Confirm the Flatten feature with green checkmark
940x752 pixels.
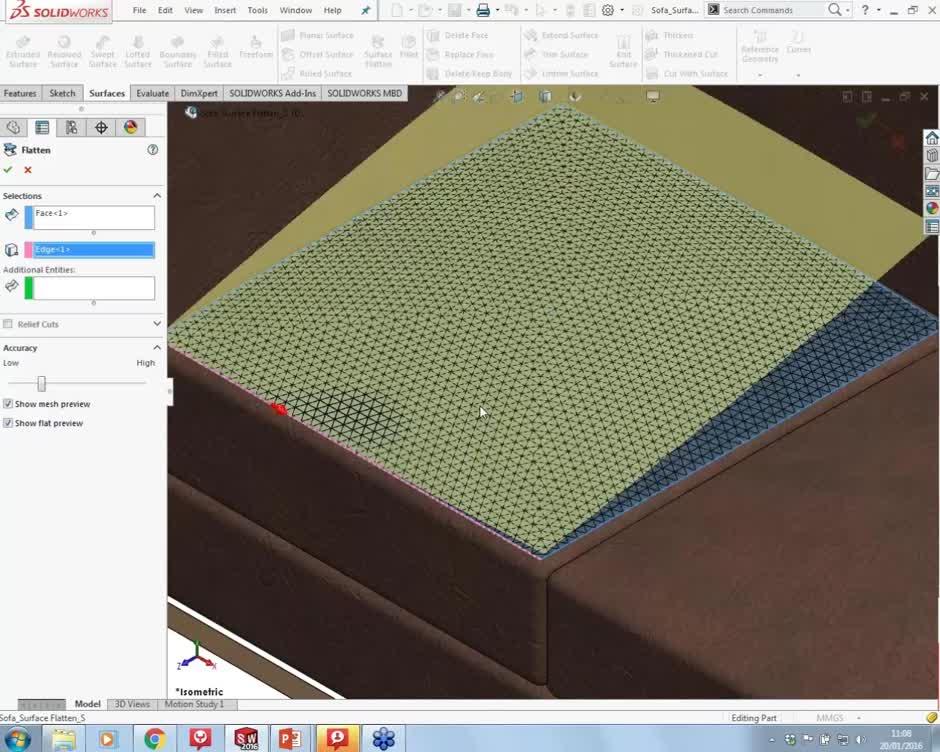pyautogui.click(x=9, y=170)
